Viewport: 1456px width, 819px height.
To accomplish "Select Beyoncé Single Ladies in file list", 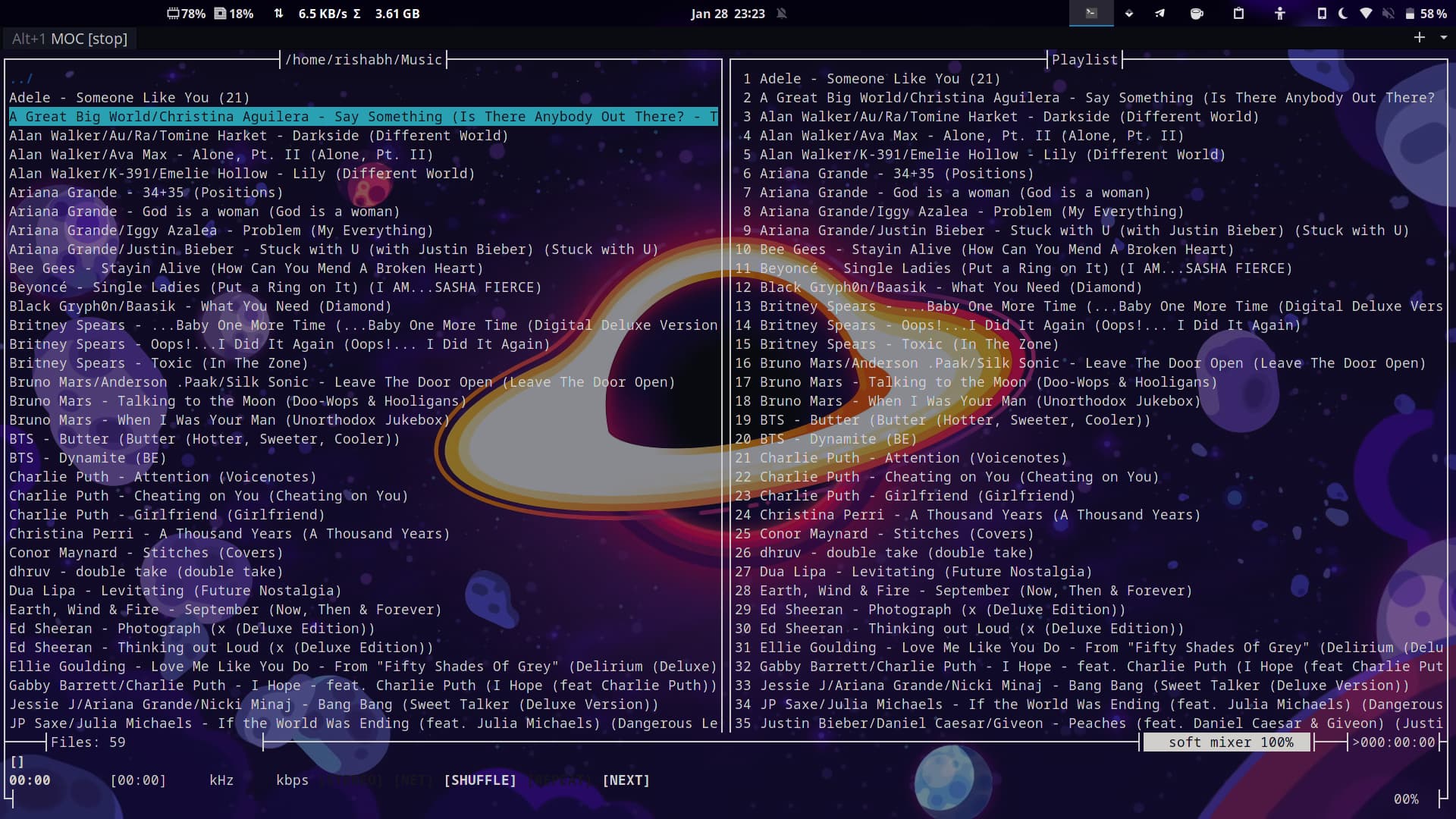I will (275, 287).
